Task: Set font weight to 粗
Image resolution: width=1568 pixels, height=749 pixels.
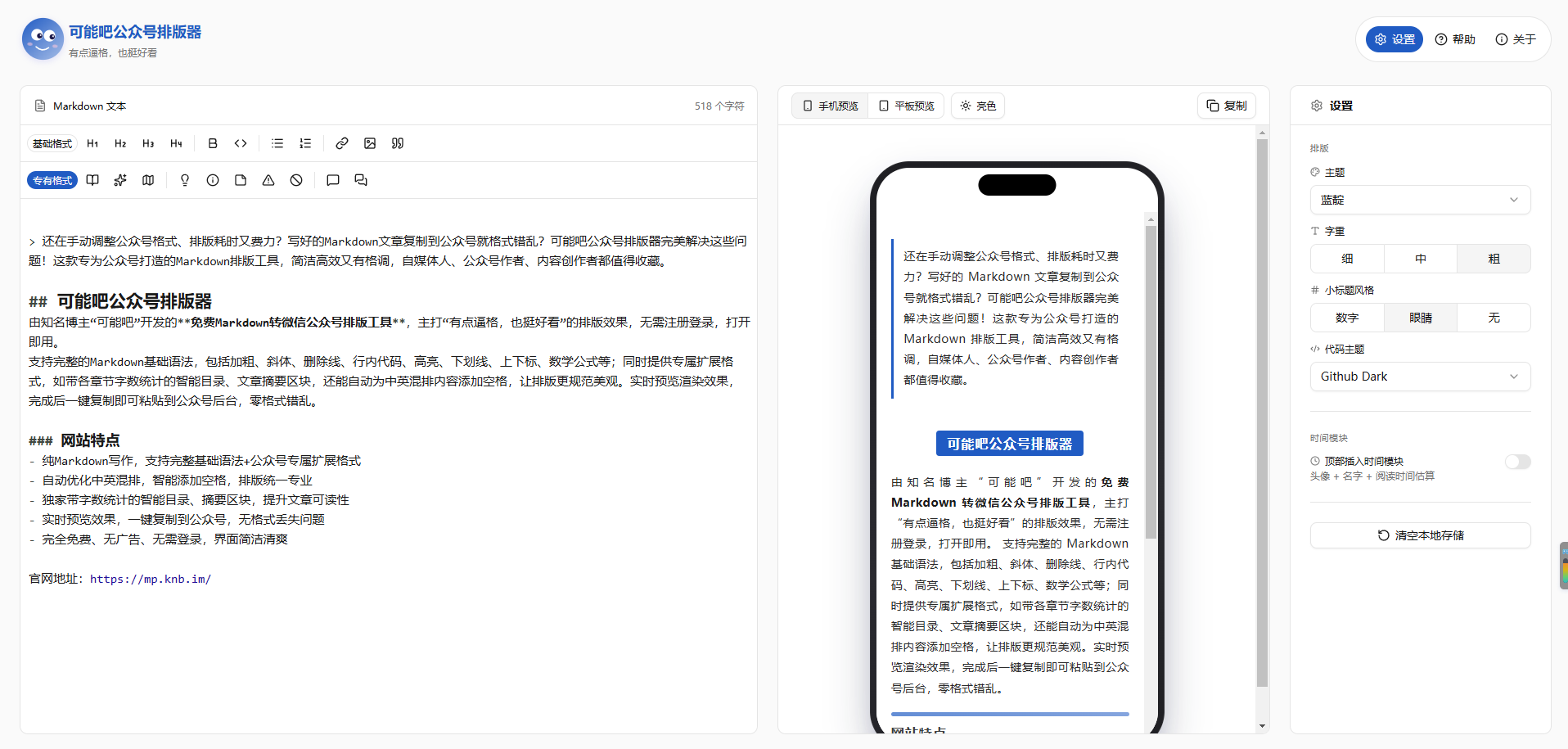Action: click(x=1494, y=259)
